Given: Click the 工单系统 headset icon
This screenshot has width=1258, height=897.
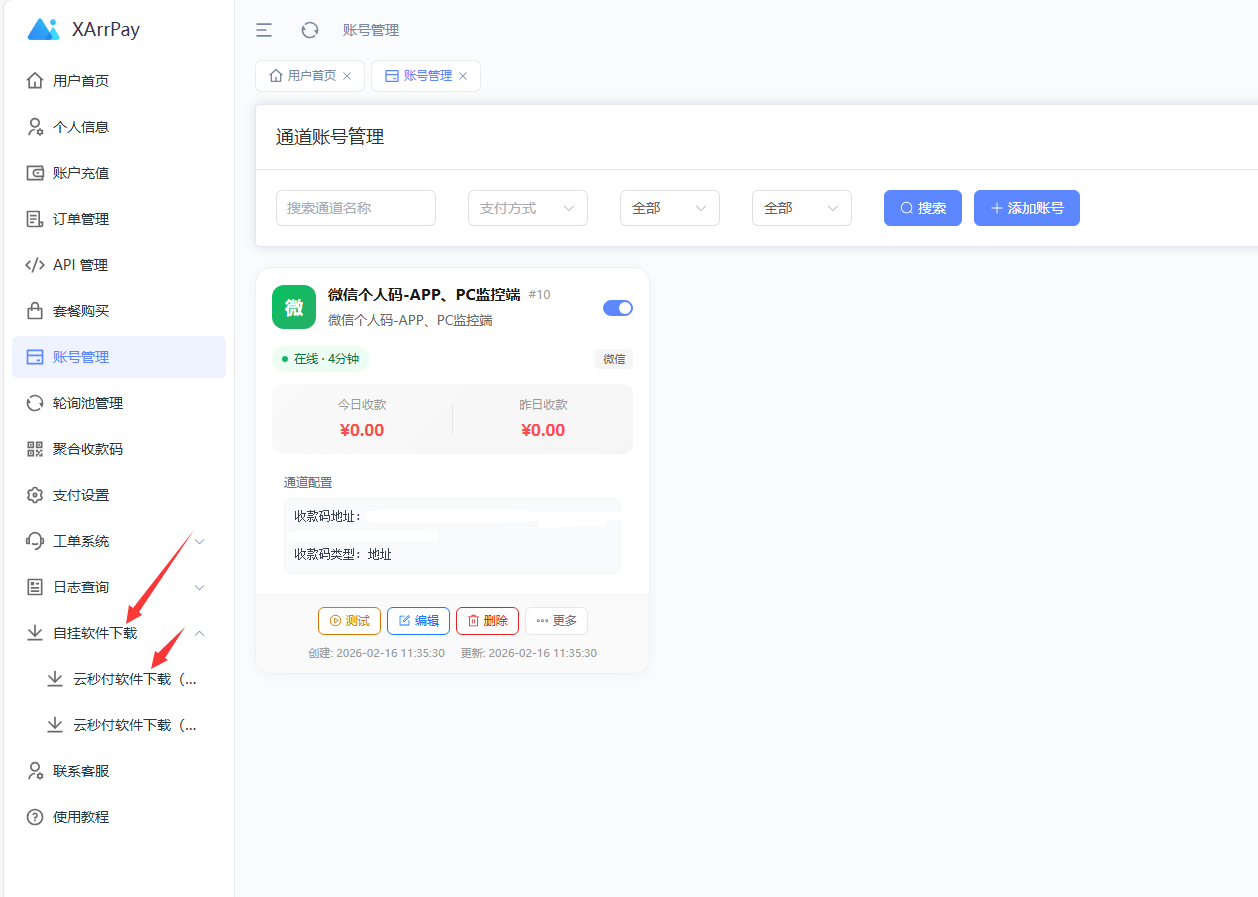Looking at the screenshot, I should click(x=35, y=541).
